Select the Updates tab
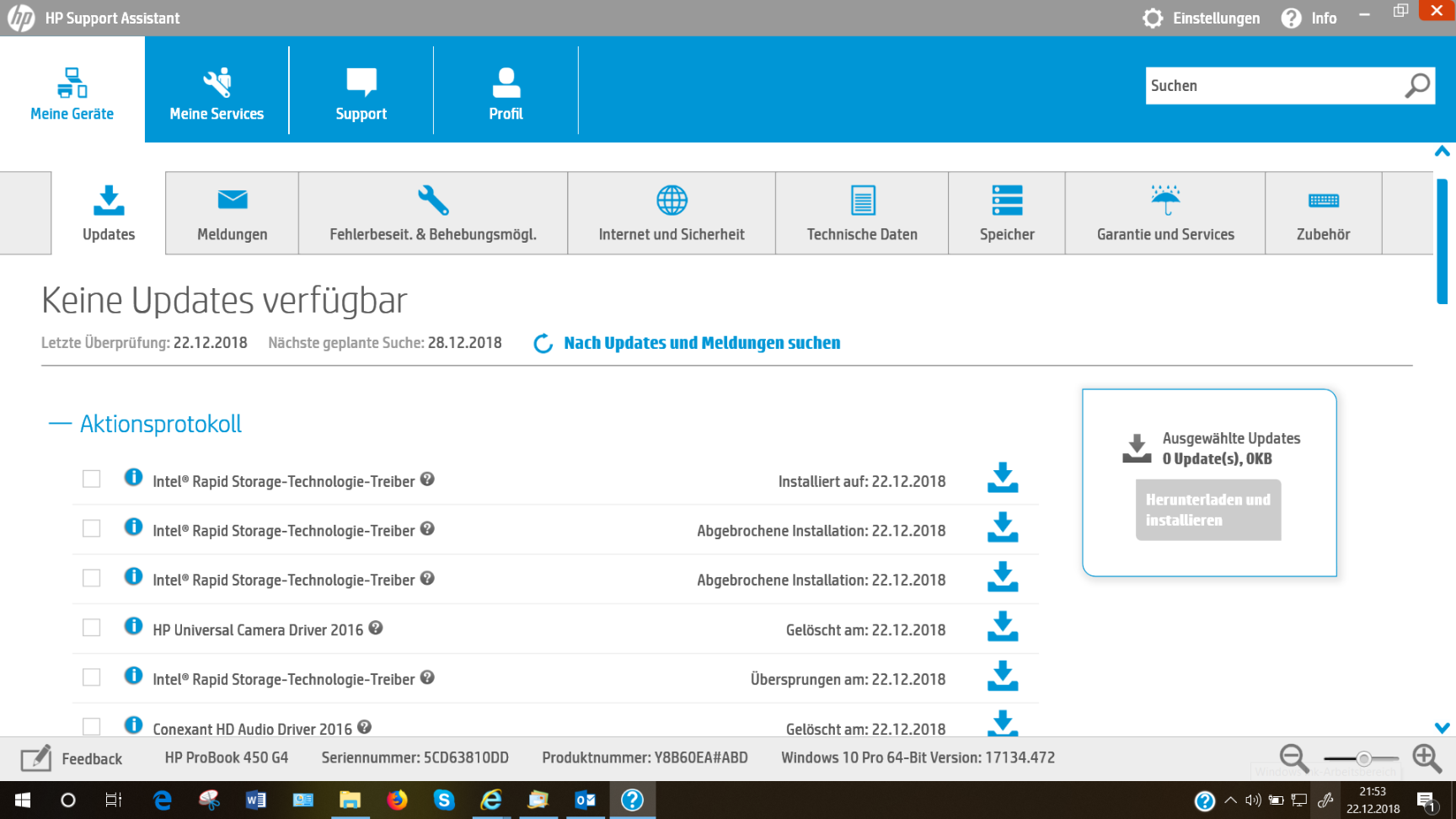1456x819 pixels. tap(109, 213)
